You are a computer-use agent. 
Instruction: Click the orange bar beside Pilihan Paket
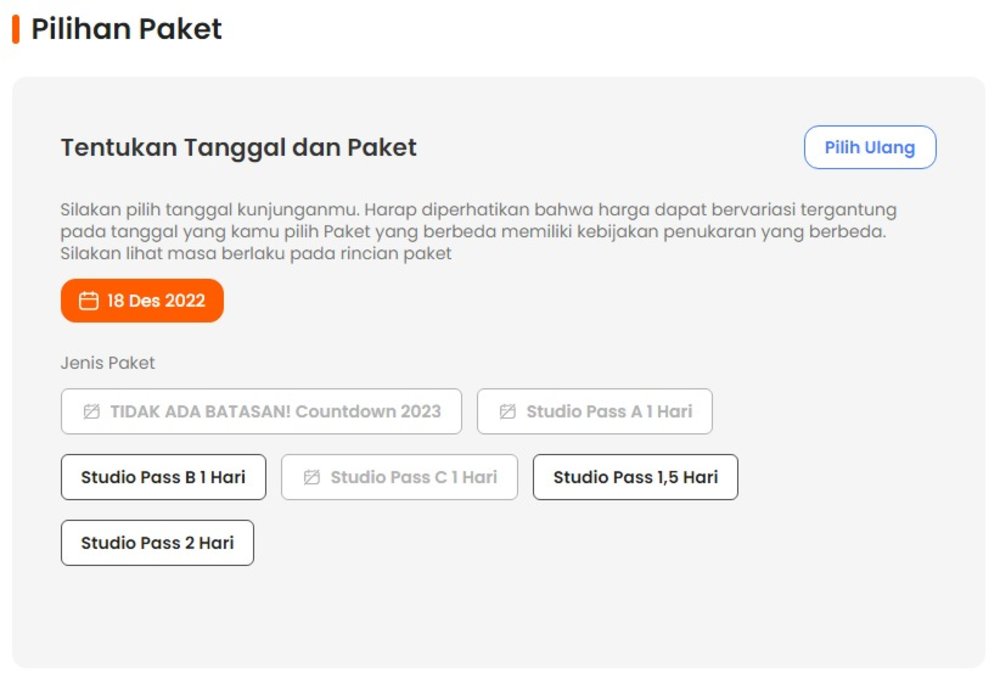pyautogui.click(x=16, y=29)
